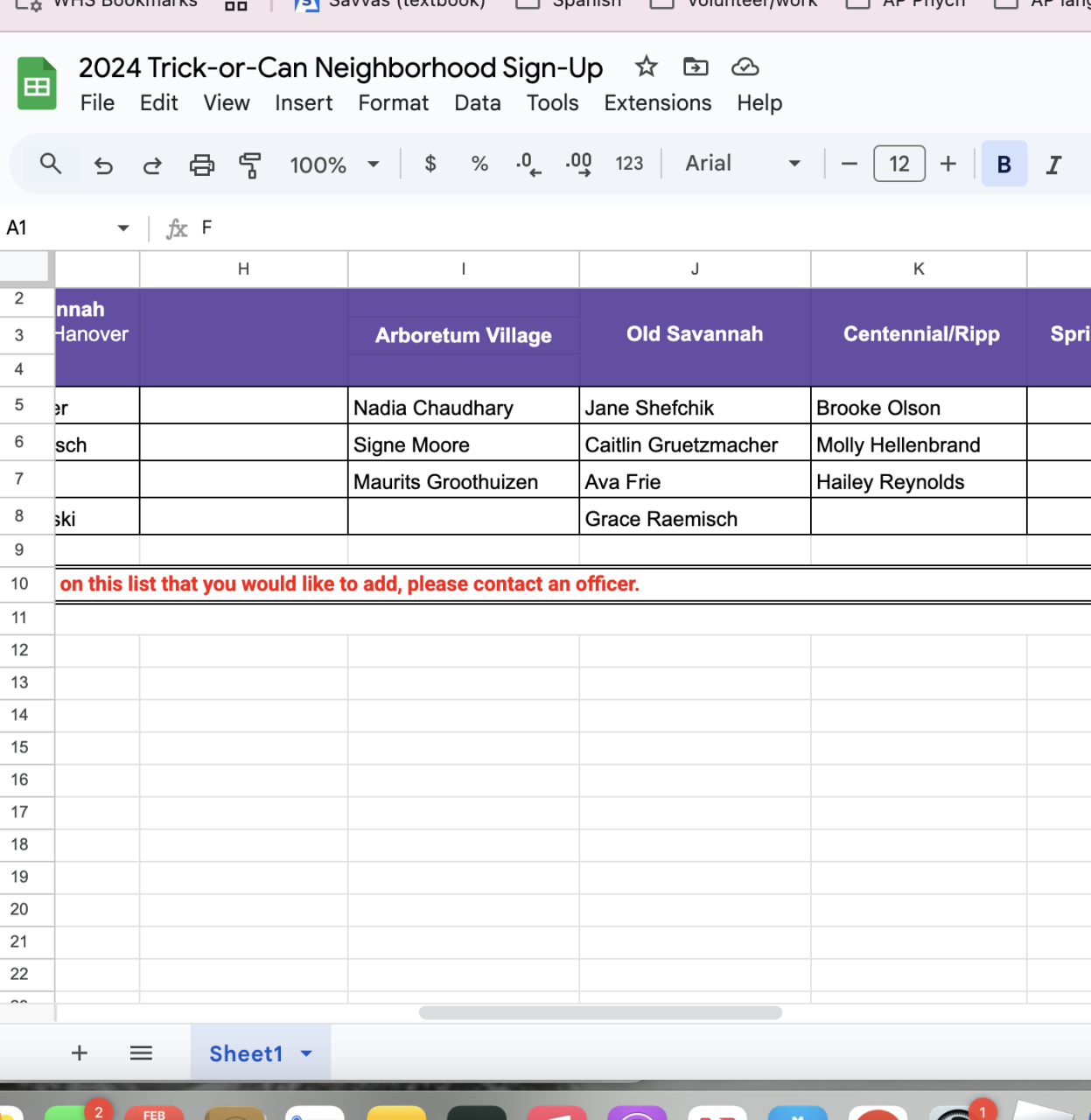Viewport: 1091px width, 1120px height.
Task: Toggle italic formatting
Action: [1054, 164]
